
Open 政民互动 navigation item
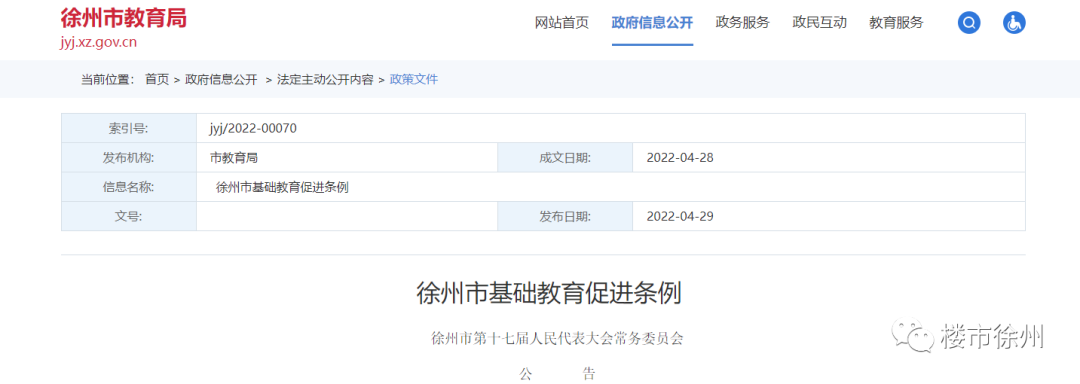tap(820, 23)
